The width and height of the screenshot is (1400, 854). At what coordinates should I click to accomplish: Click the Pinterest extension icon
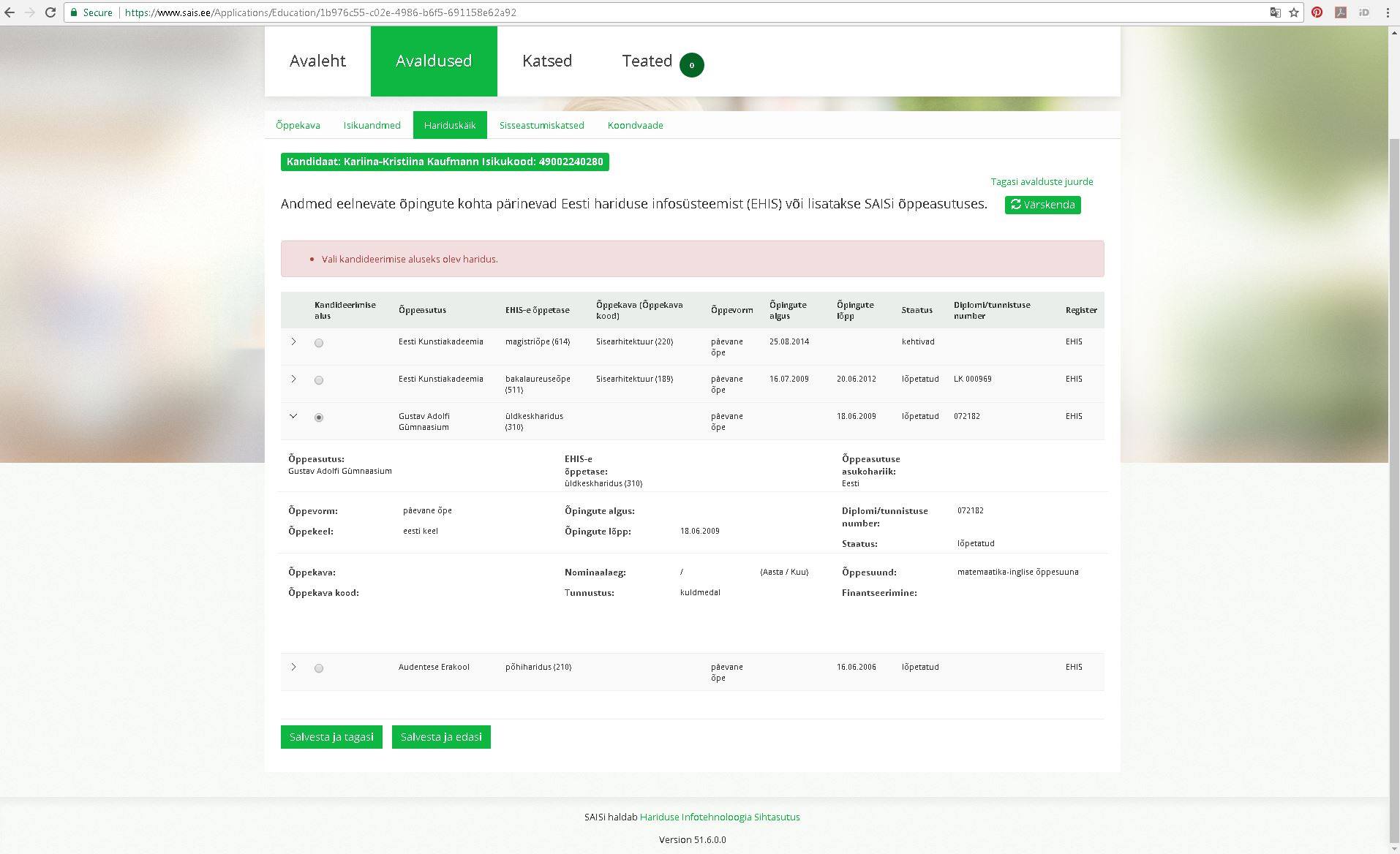pos(1317,12)
